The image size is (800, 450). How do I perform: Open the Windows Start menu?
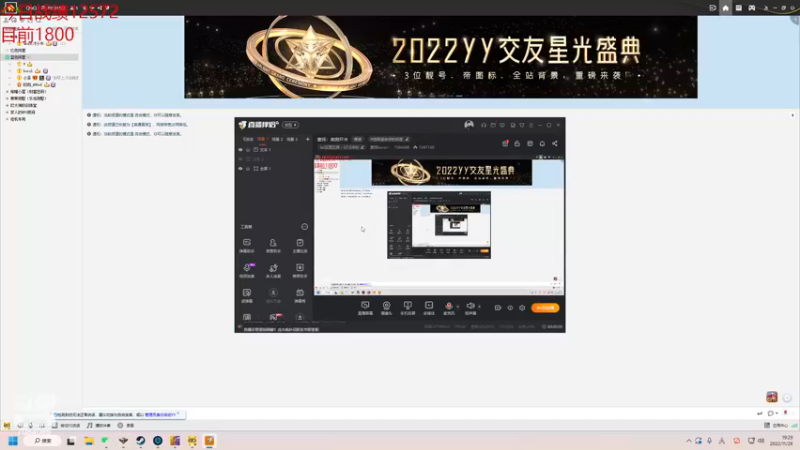13,441
